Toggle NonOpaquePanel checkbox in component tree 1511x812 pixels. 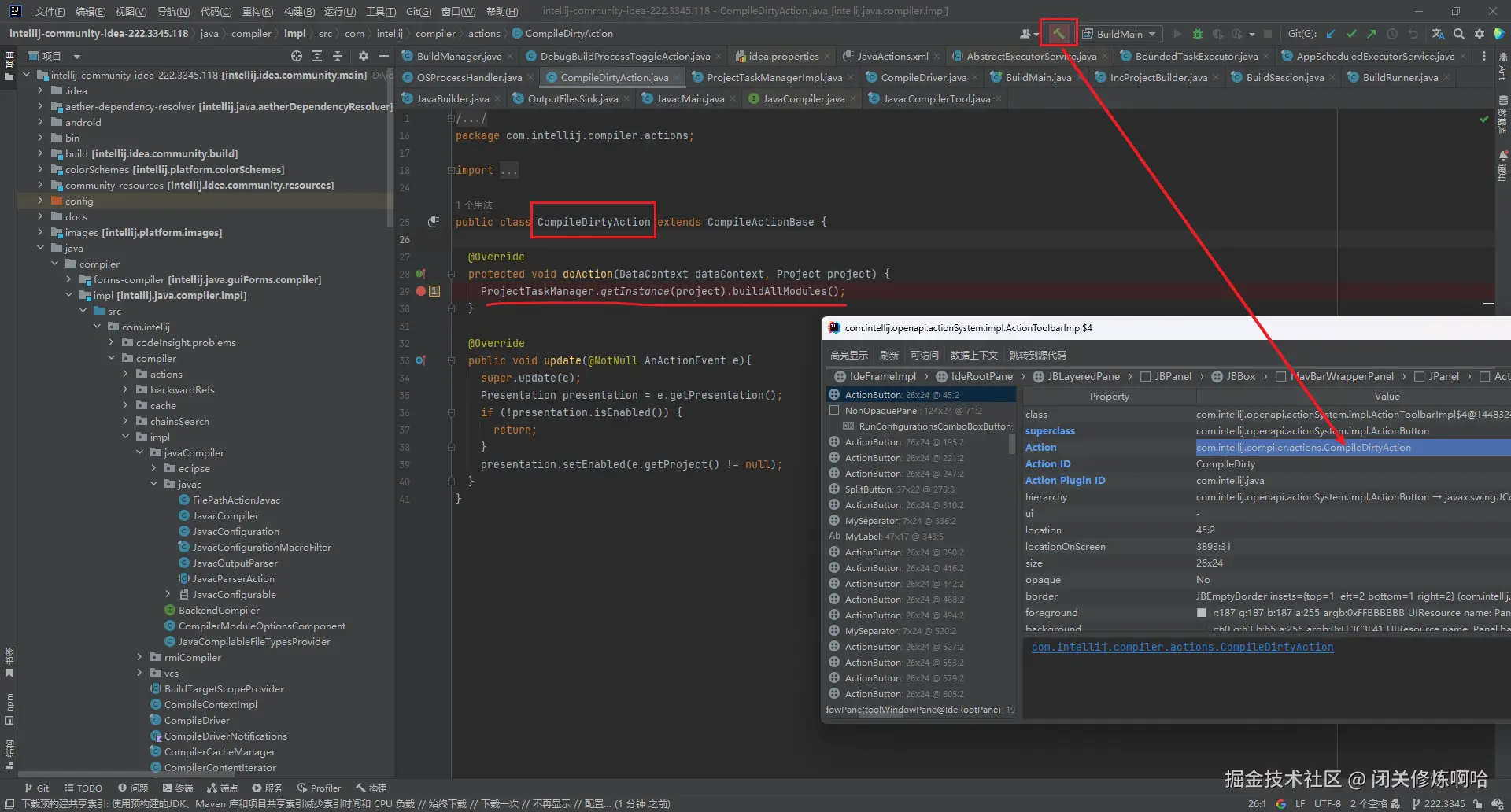834,411
